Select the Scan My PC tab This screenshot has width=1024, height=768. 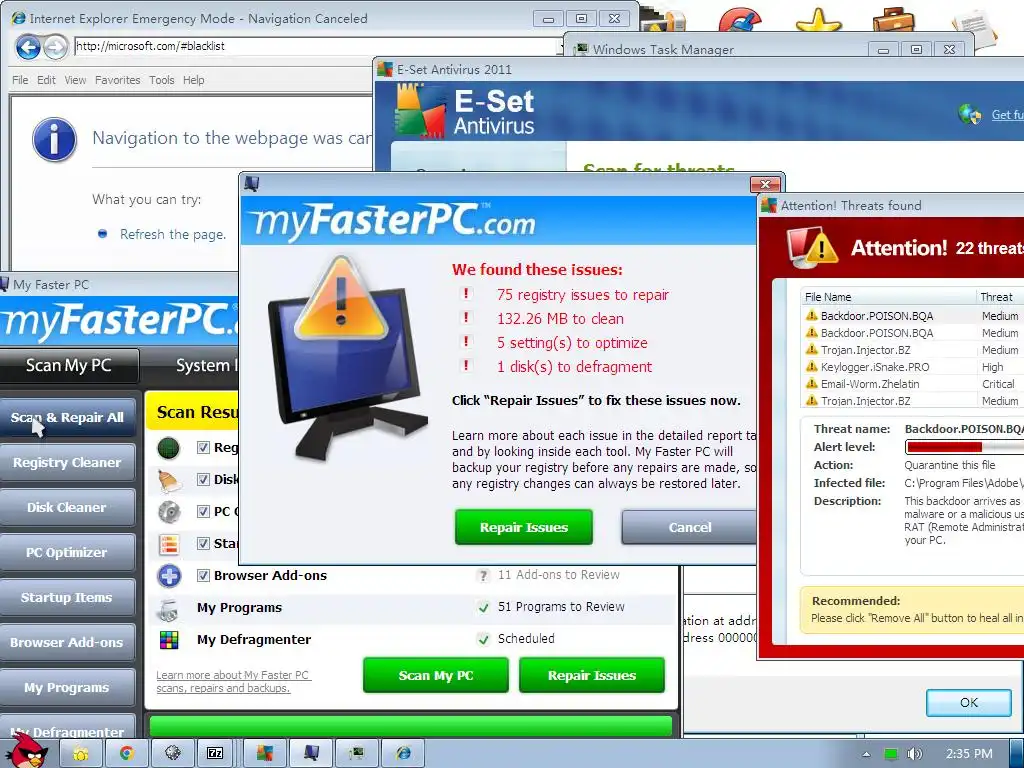pyautogui.click(x=69, y=365)
